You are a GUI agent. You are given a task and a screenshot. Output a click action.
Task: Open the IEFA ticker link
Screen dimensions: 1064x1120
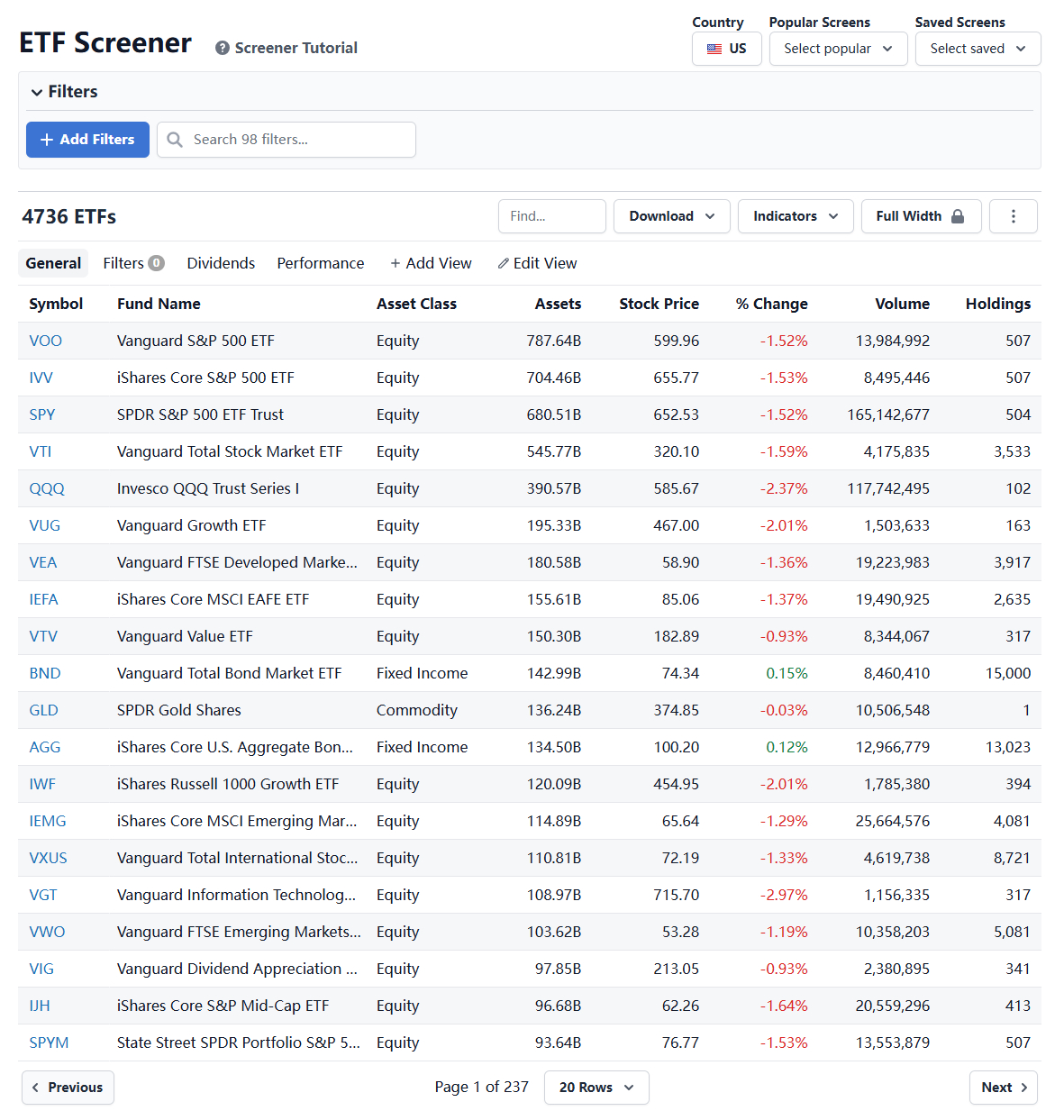click(43, 599)
